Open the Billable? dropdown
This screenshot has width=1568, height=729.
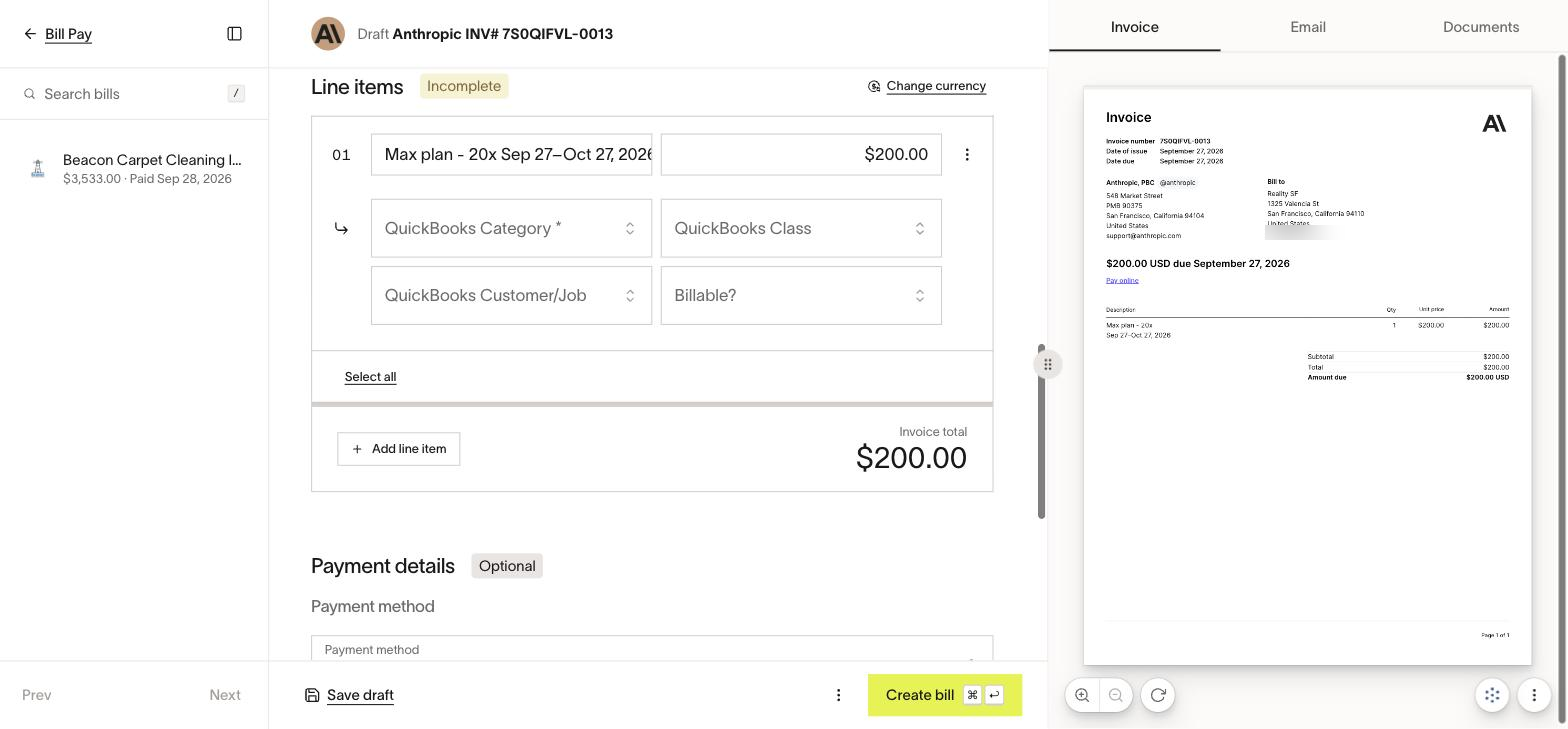pyautogui.click(x=801, y=295)
